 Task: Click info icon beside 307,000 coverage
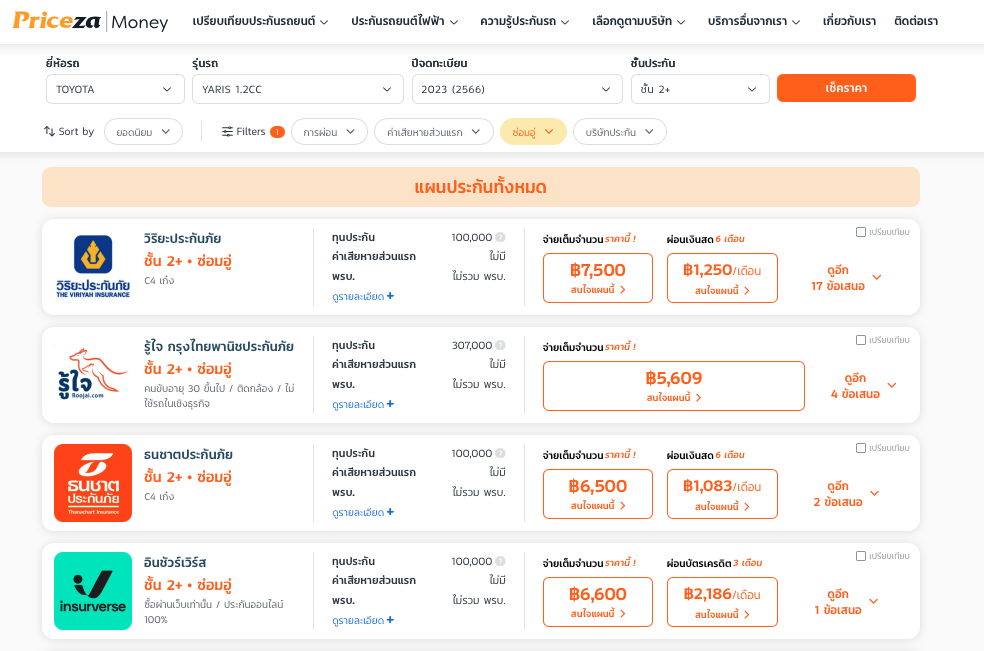pos(500,345)
